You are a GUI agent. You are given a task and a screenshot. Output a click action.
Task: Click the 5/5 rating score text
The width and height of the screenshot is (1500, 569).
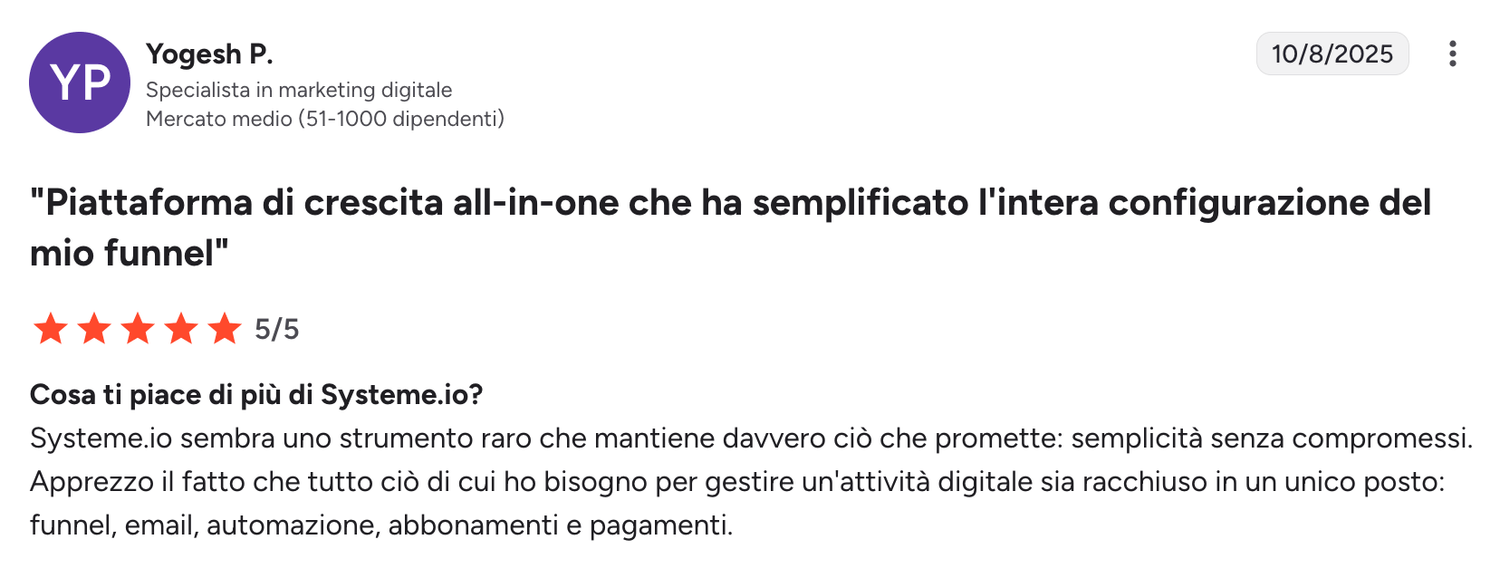(x=277, y=329)
